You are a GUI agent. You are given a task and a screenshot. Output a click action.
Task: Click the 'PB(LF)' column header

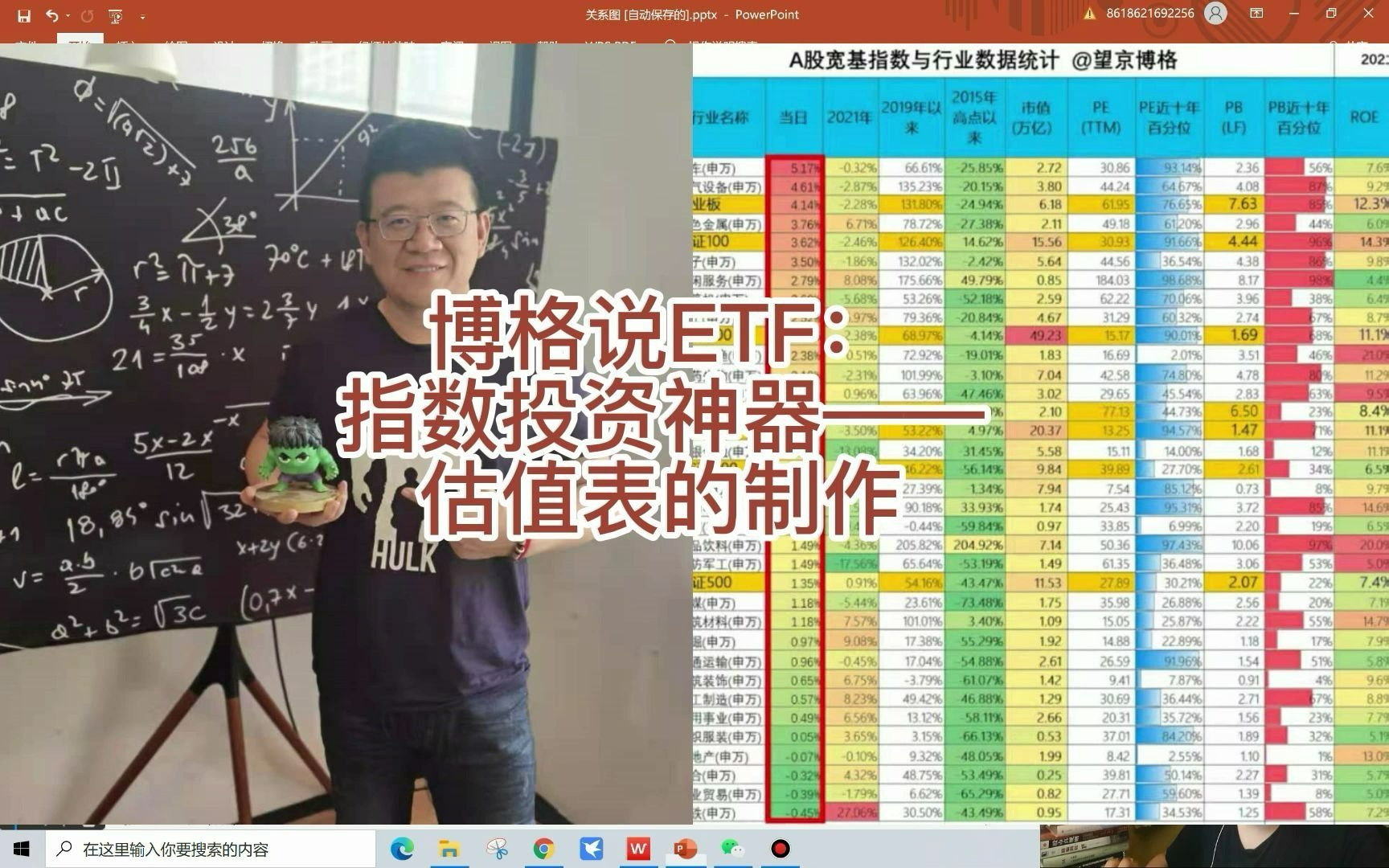pyautogui.click(x=1233, y=117)
